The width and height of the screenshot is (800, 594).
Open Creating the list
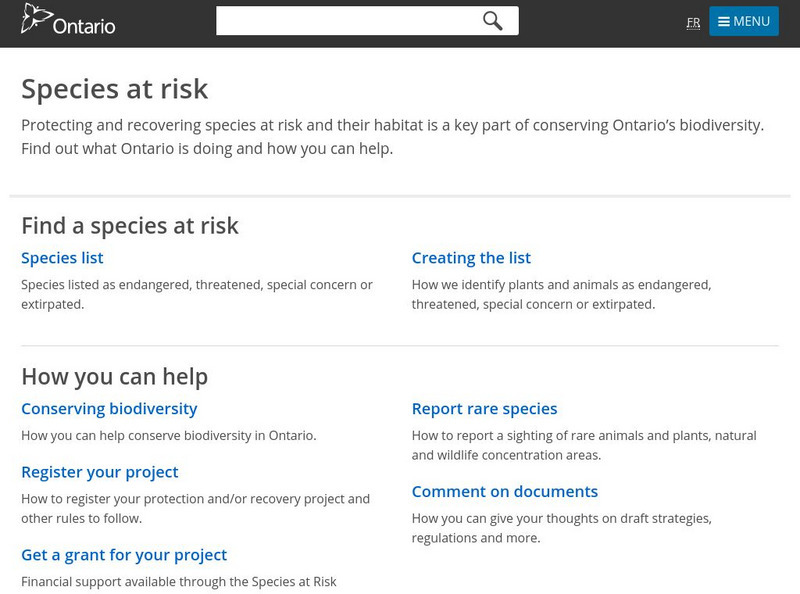pyautogui.click(x=474, y=257)
